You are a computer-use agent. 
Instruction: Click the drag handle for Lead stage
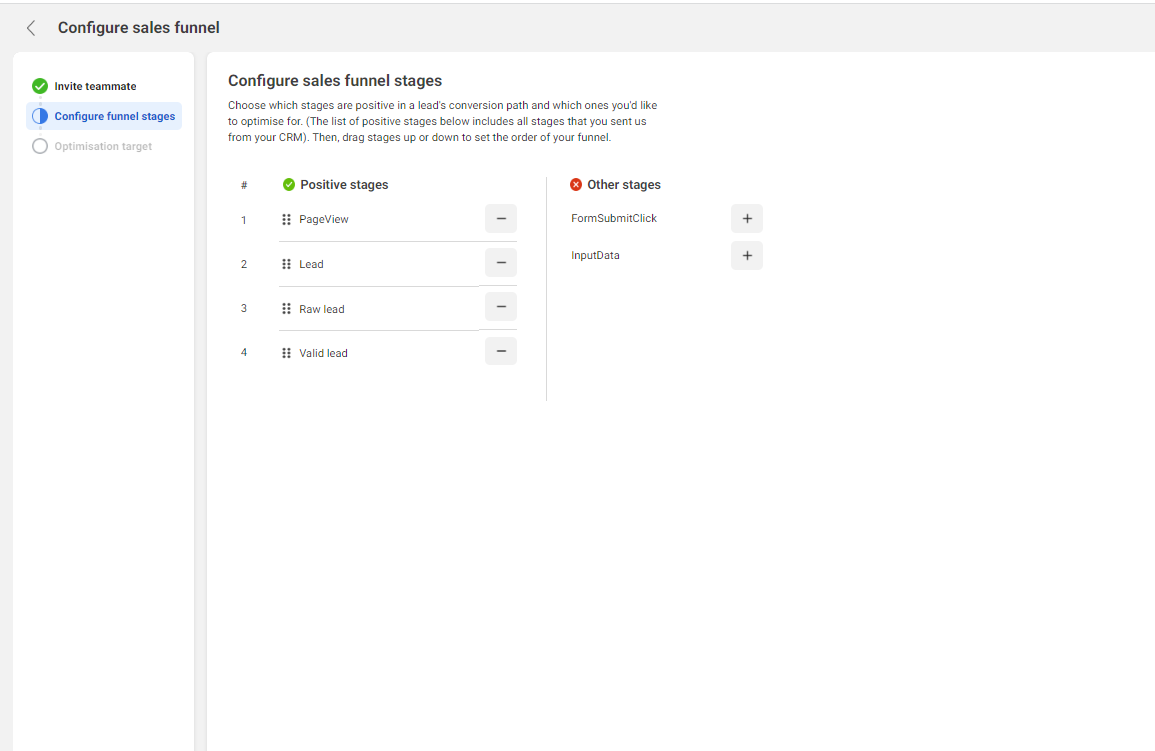pos(287,264)
